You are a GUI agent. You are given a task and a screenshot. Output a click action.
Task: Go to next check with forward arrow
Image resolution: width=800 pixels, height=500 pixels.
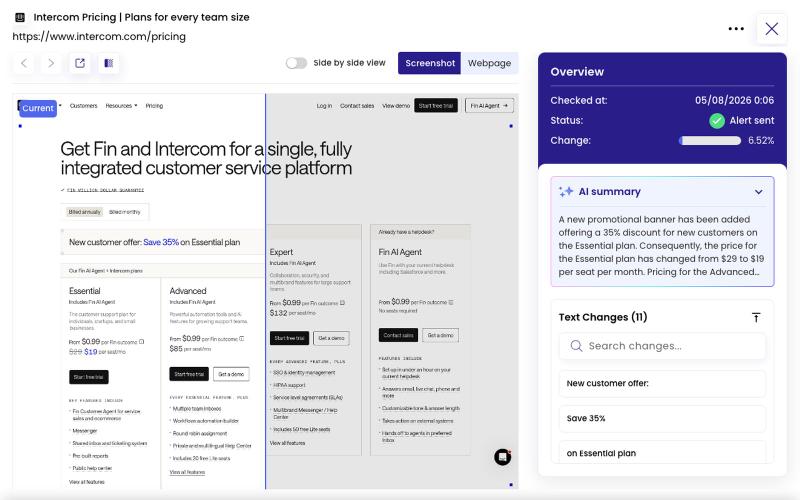click(51, 63)
